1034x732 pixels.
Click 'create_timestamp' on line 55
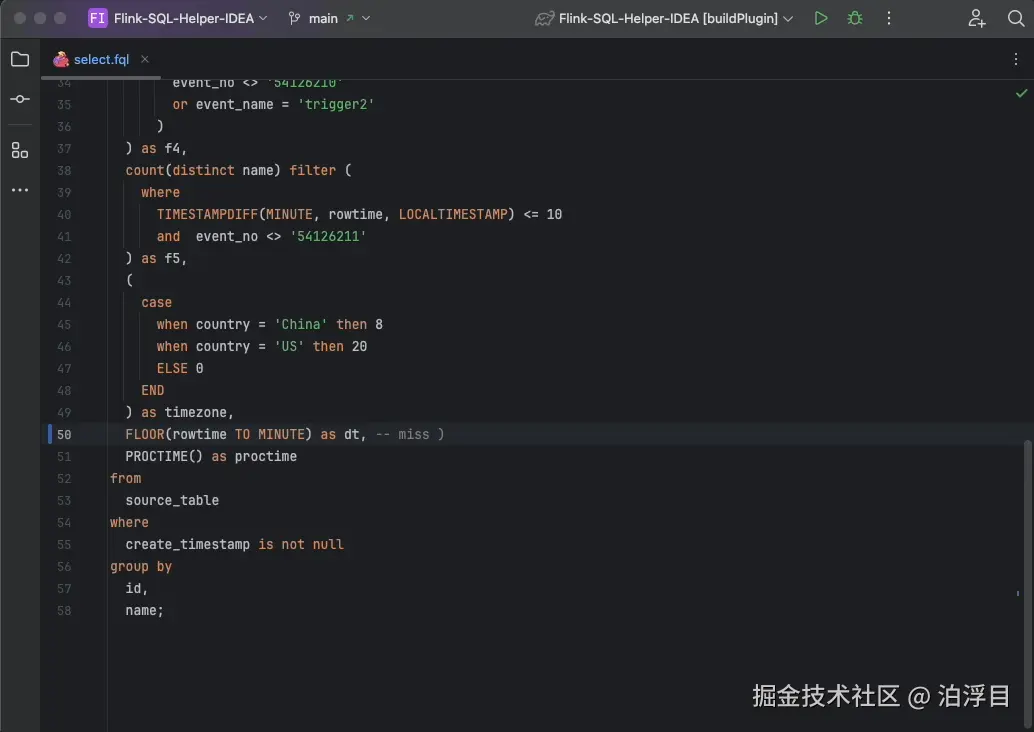tap(188, 545)
